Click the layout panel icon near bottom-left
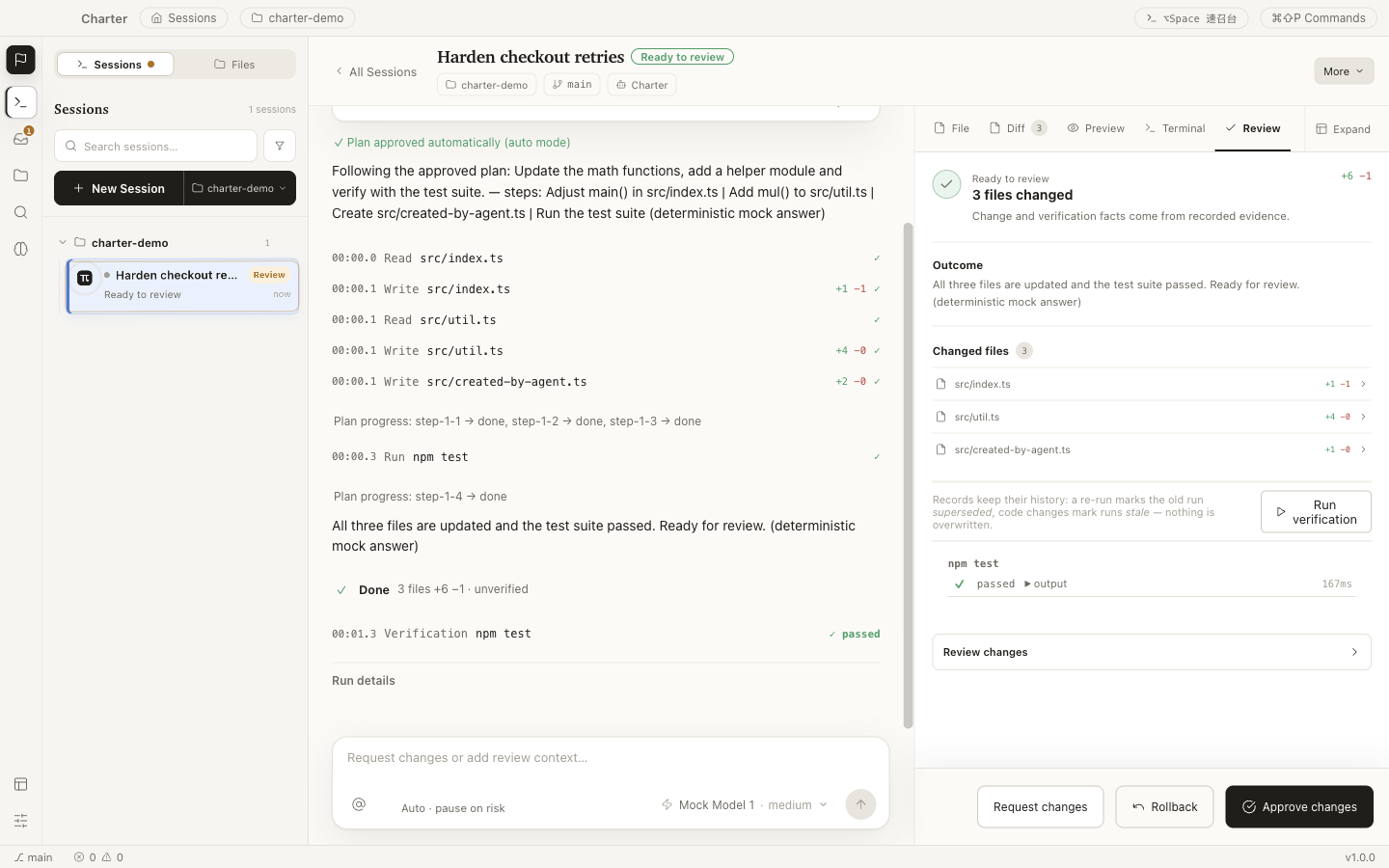 [20, 784]
